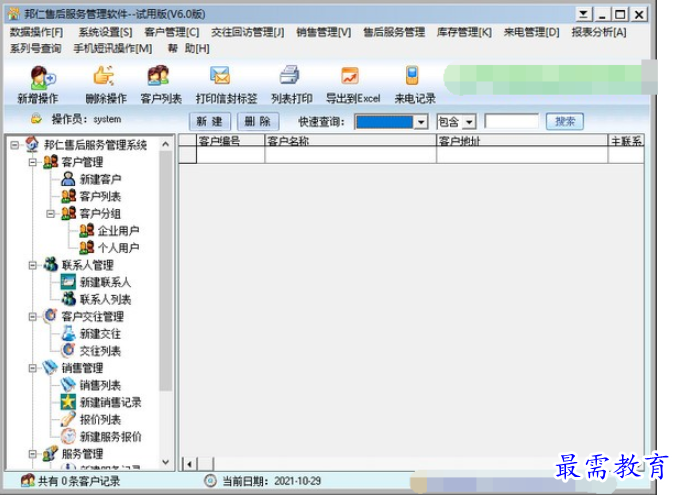Sort by 客户编号 column header
The width and height of the screenshot is (677, 498).
[x=231, y=140]
